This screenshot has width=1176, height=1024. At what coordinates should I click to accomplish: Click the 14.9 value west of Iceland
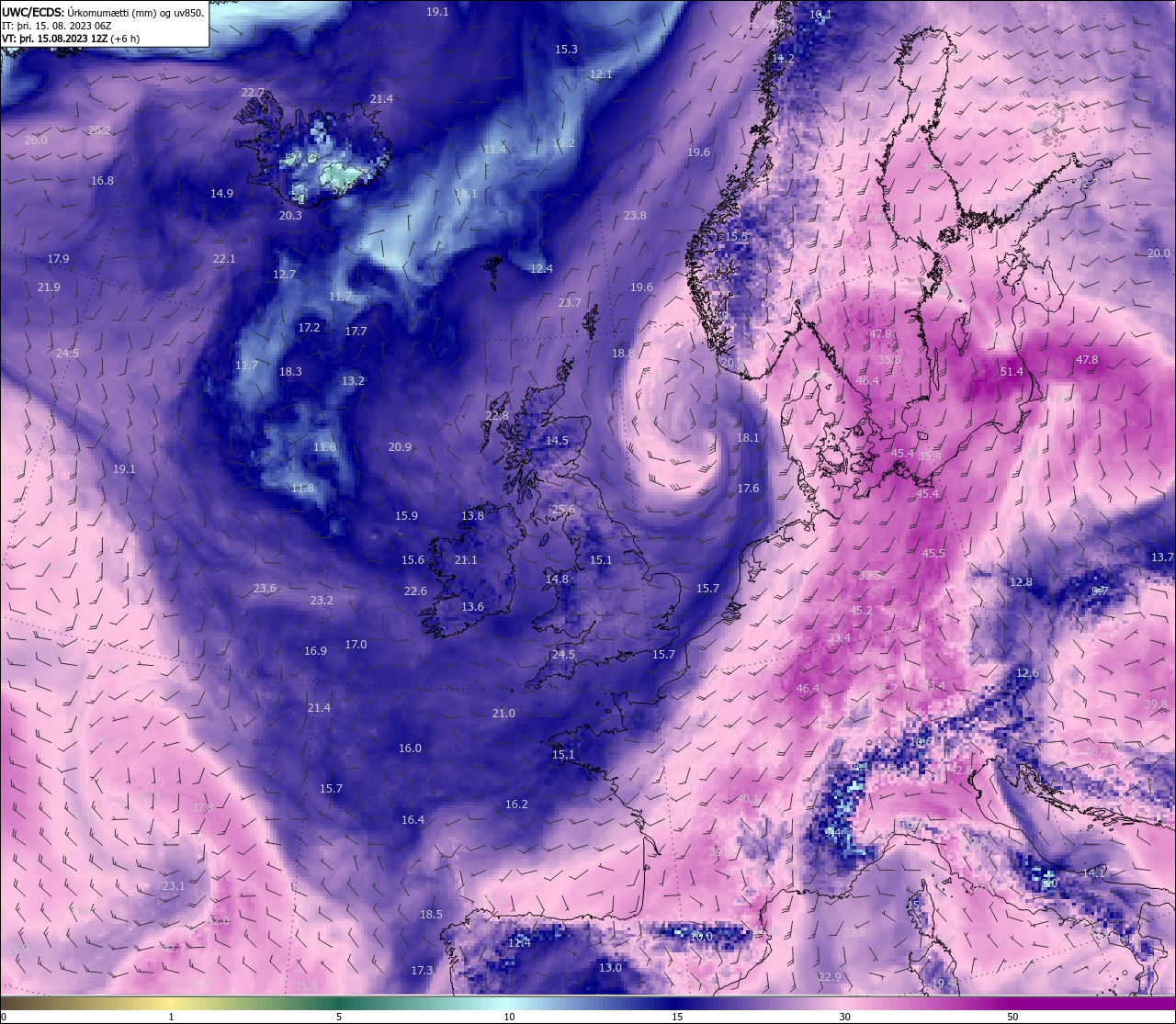[x=221, y=193]
